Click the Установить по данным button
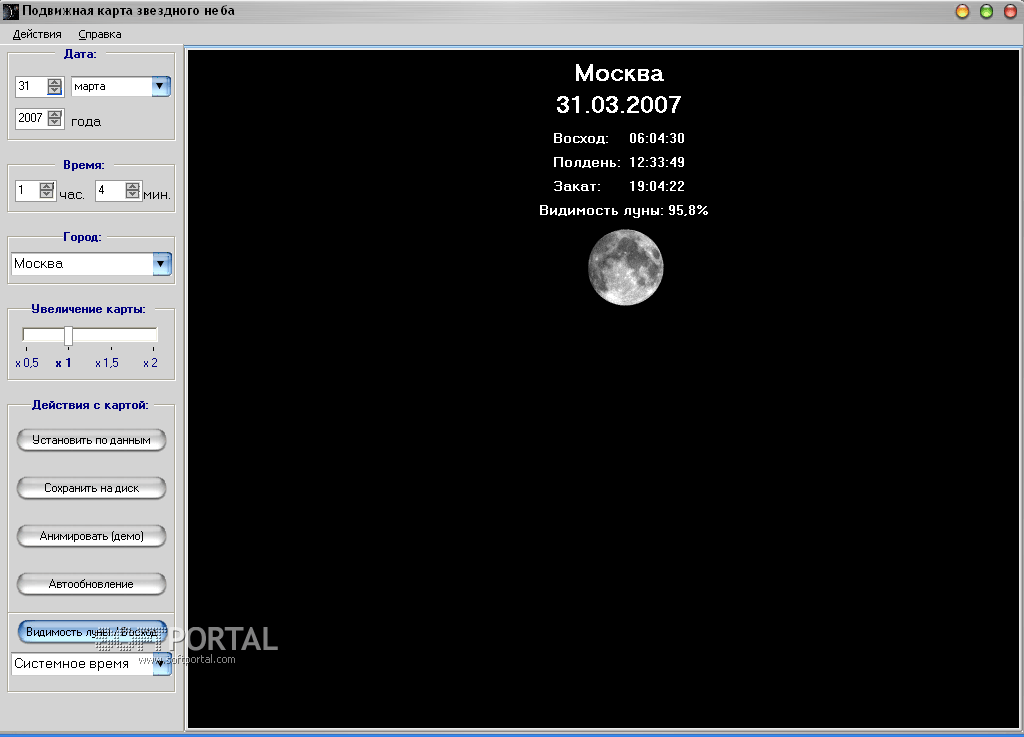The image size is (1024, 737). (x=91, y=440)
